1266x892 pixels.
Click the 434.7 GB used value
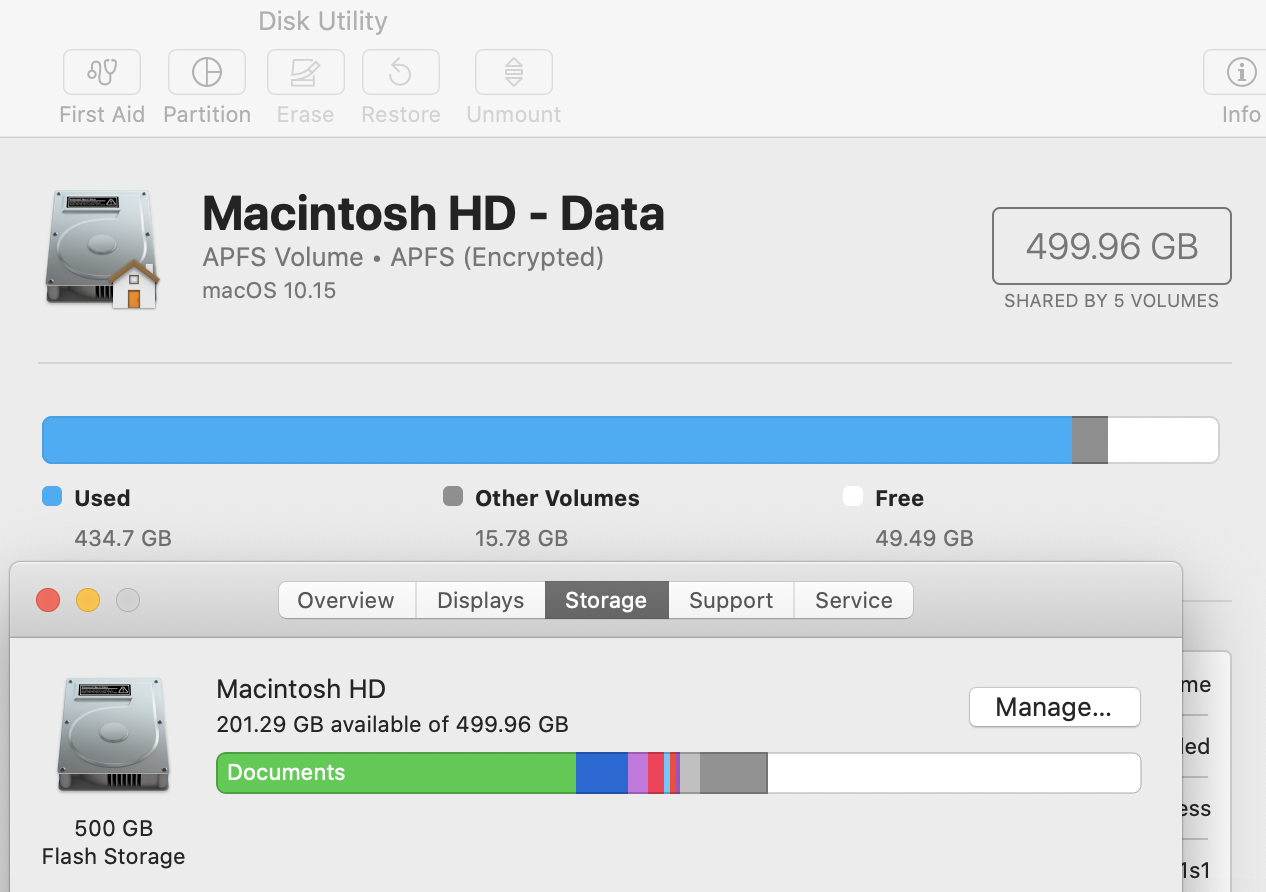pos(123,538)
